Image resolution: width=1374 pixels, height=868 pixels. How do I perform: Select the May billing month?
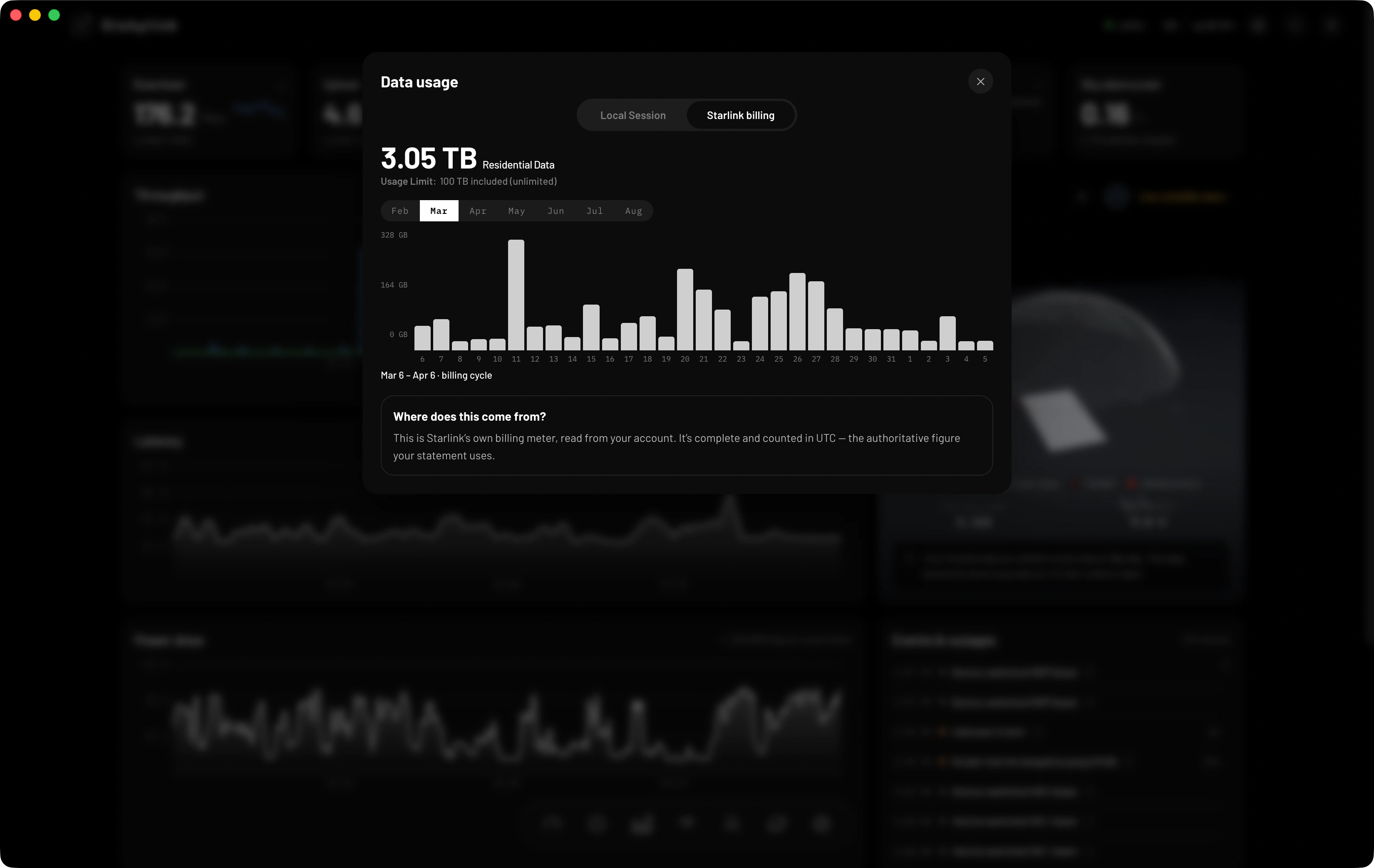point(516,211)
